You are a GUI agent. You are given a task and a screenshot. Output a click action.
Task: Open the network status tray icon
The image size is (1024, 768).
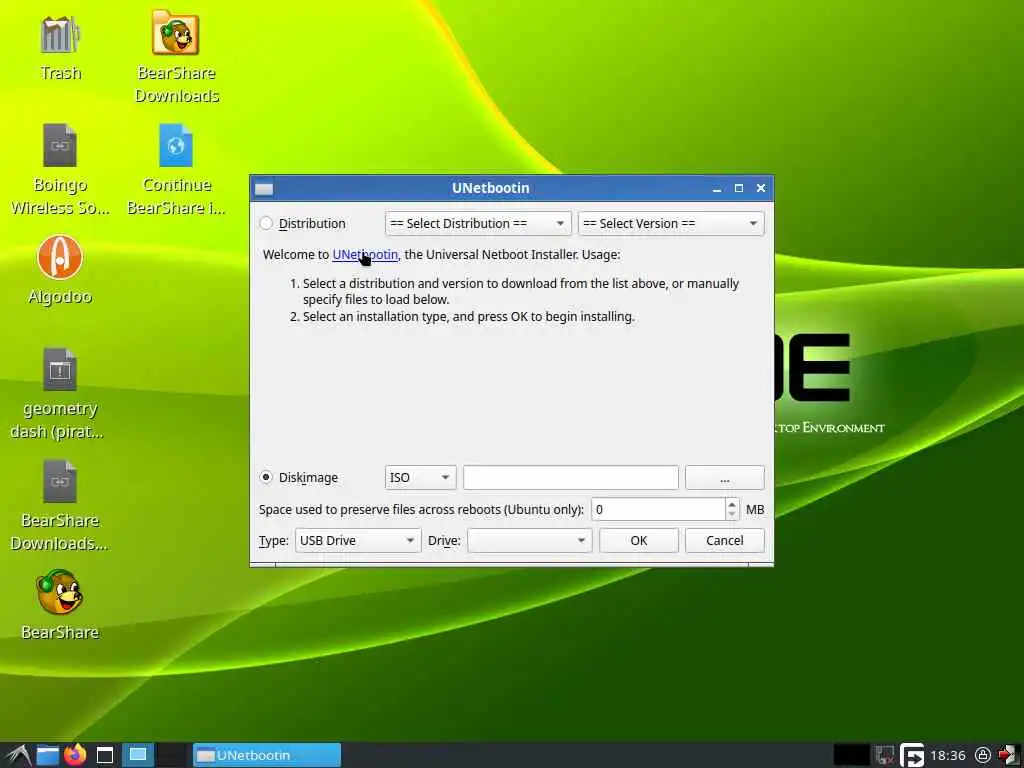click(x=885, y=756)
